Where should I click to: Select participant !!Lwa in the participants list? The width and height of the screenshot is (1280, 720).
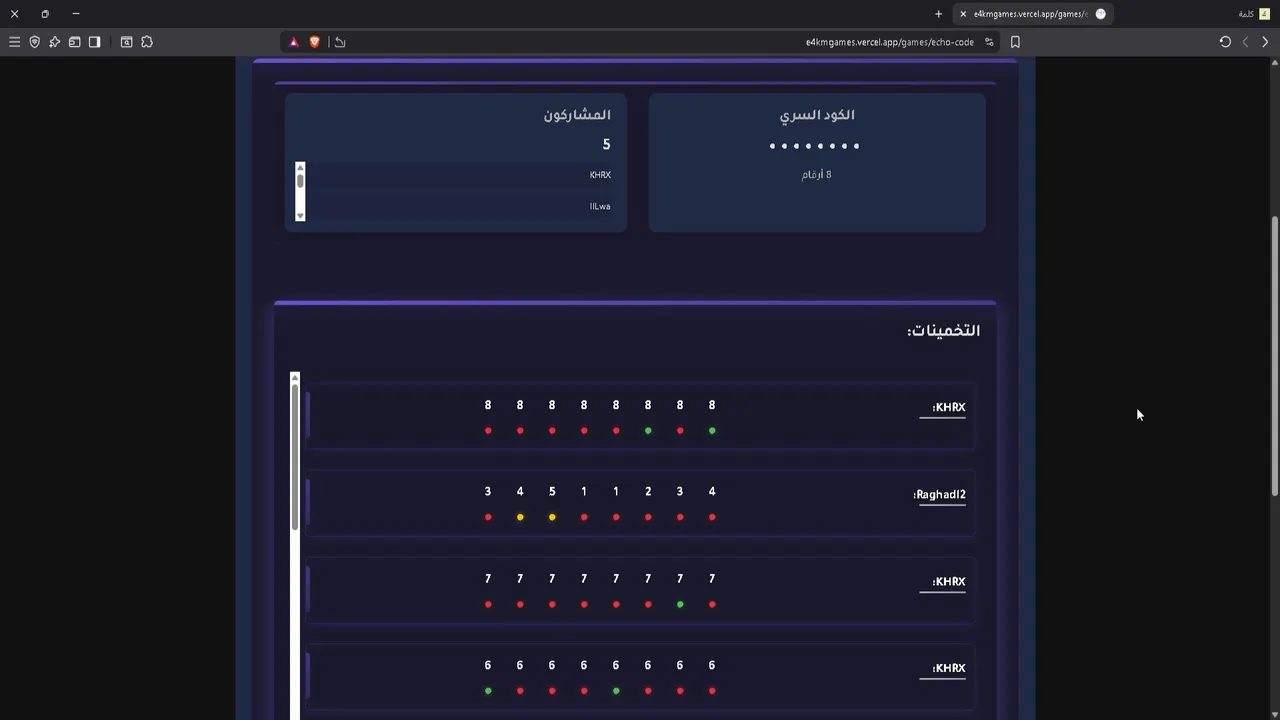[x=600, y=206]
